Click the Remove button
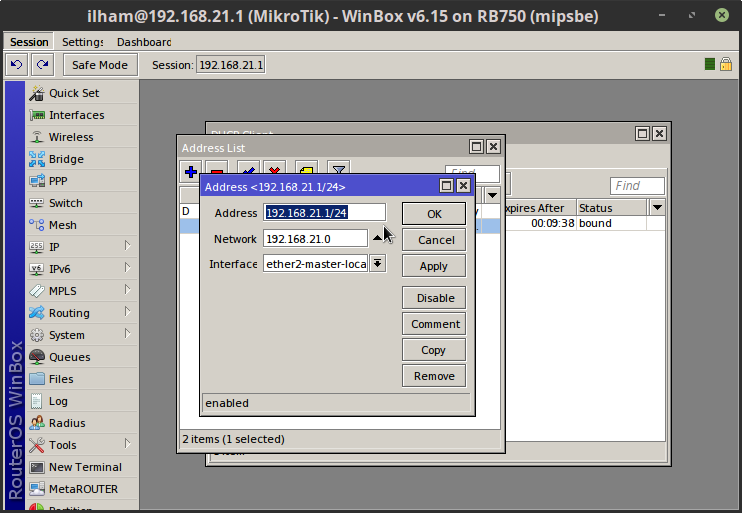 (x=434, y=376)
